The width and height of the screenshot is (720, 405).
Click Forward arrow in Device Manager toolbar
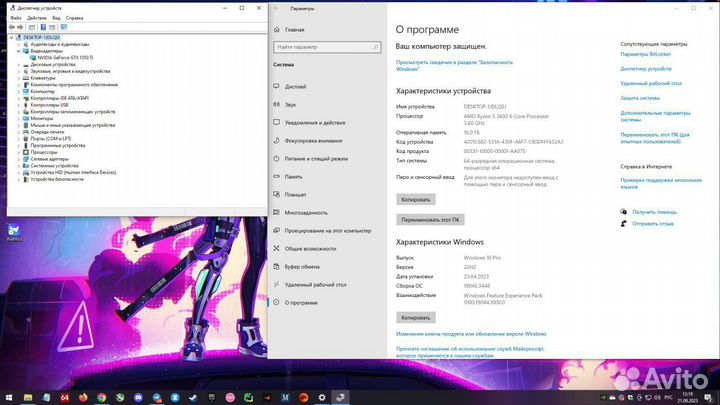(x=20, y=27)
